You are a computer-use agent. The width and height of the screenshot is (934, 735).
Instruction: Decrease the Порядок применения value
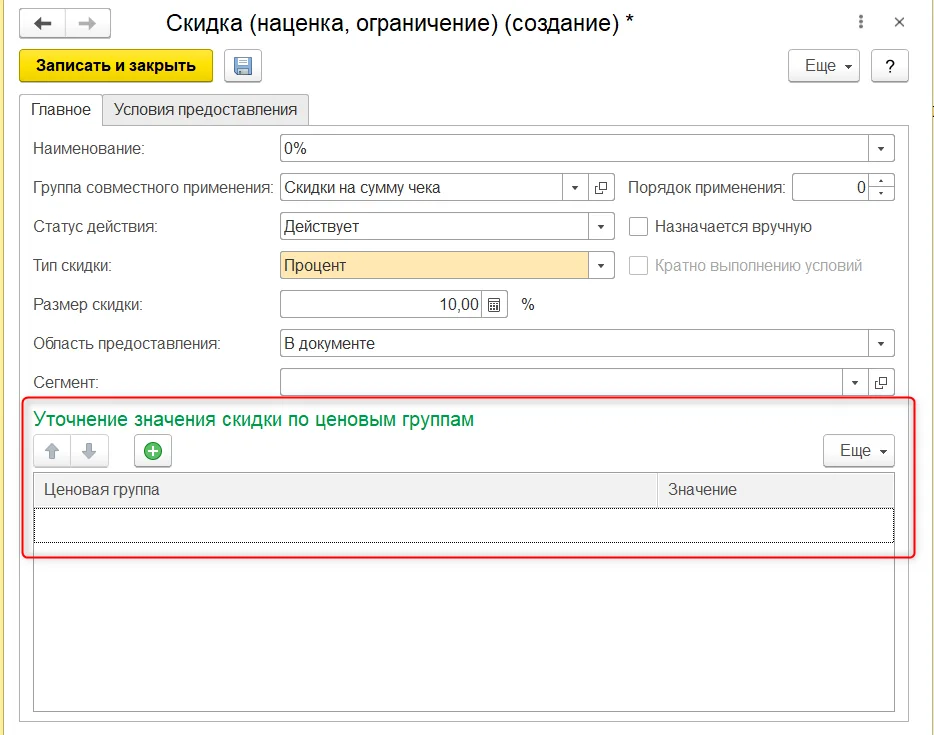(882, 194)
